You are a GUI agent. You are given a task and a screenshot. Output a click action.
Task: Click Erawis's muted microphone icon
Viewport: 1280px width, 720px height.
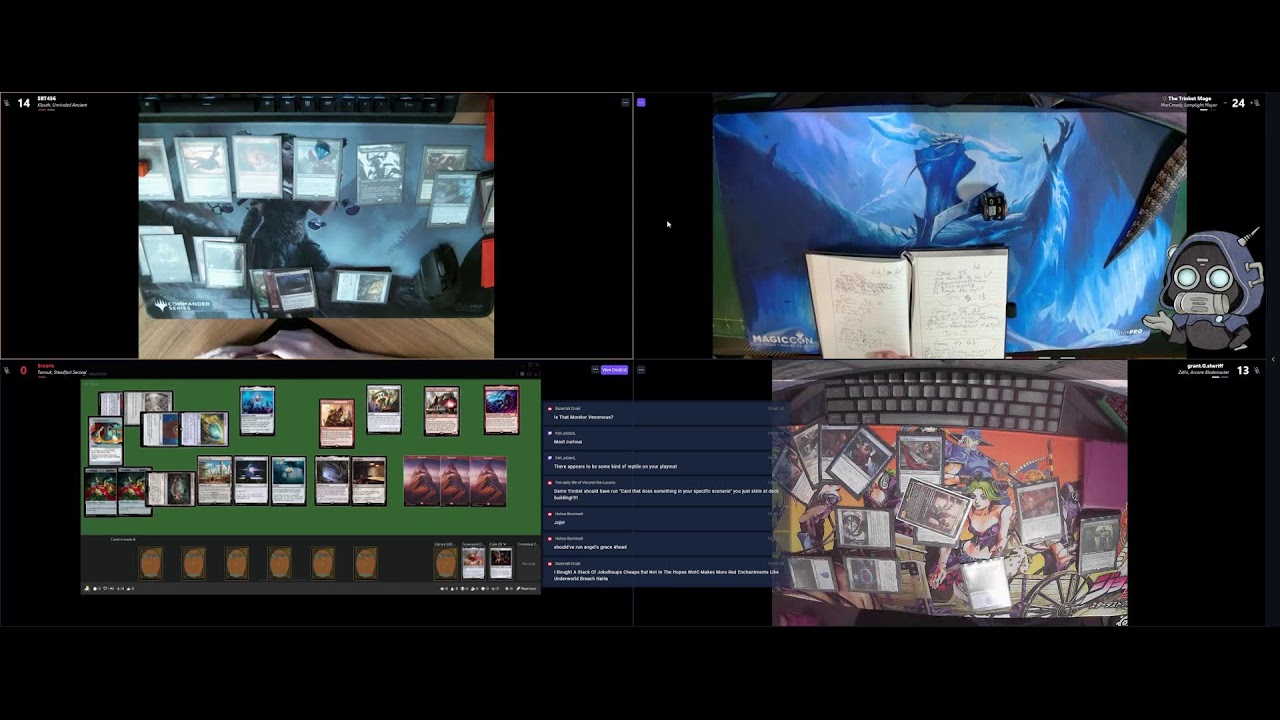(6, 370)
